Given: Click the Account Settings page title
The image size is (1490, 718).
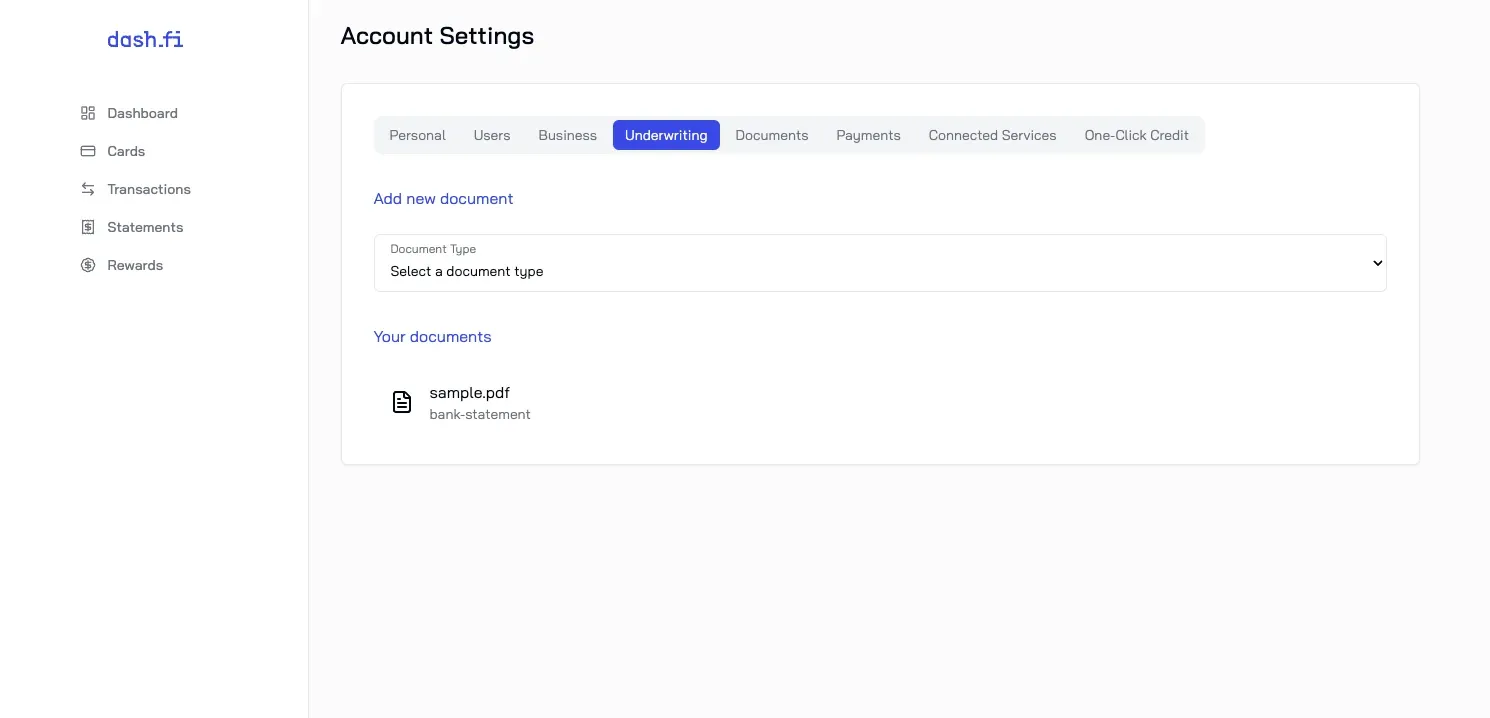Looking at the screenshot, I should coord(437,36).
